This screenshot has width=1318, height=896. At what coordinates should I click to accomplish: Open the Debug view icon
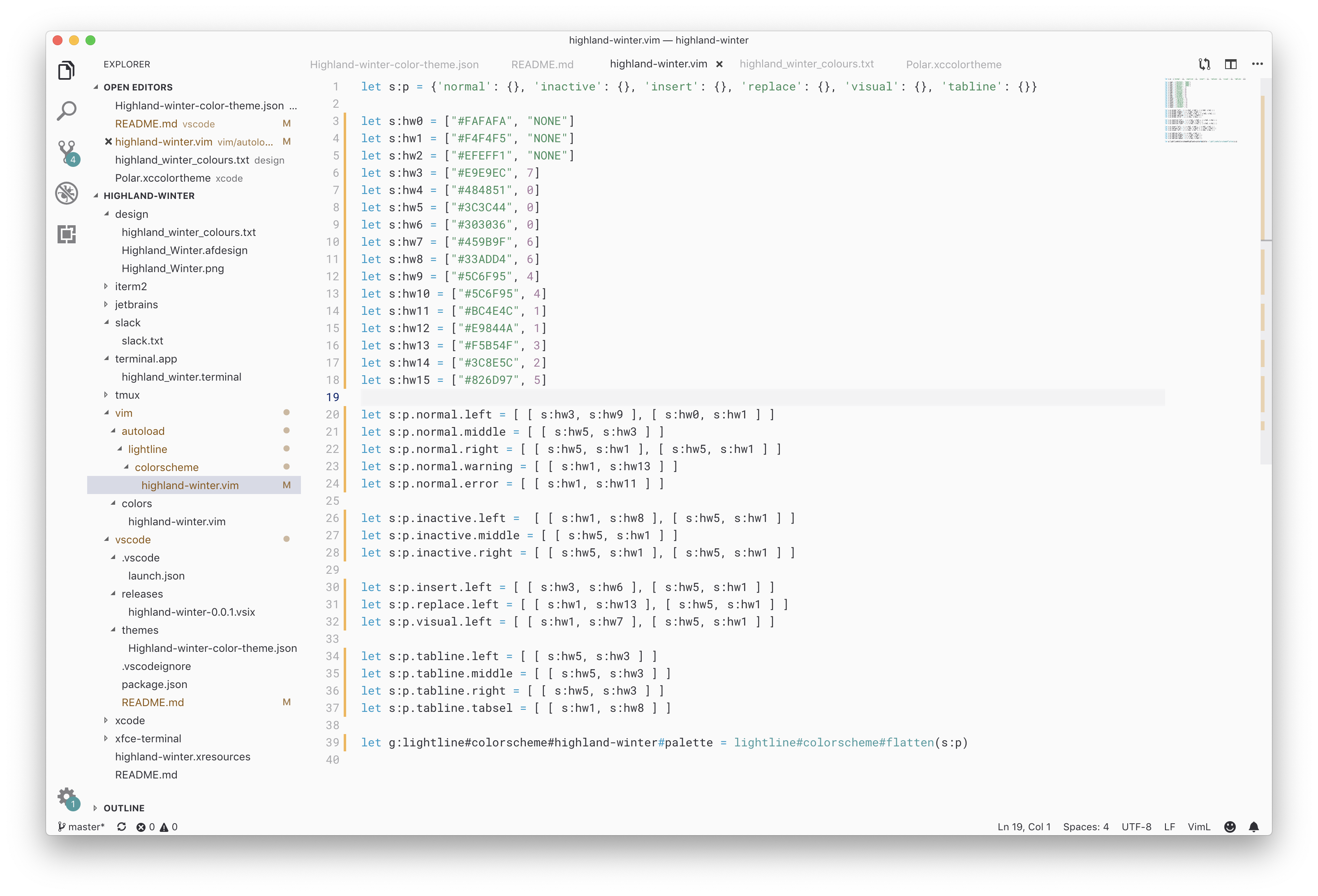click(66, 193)
